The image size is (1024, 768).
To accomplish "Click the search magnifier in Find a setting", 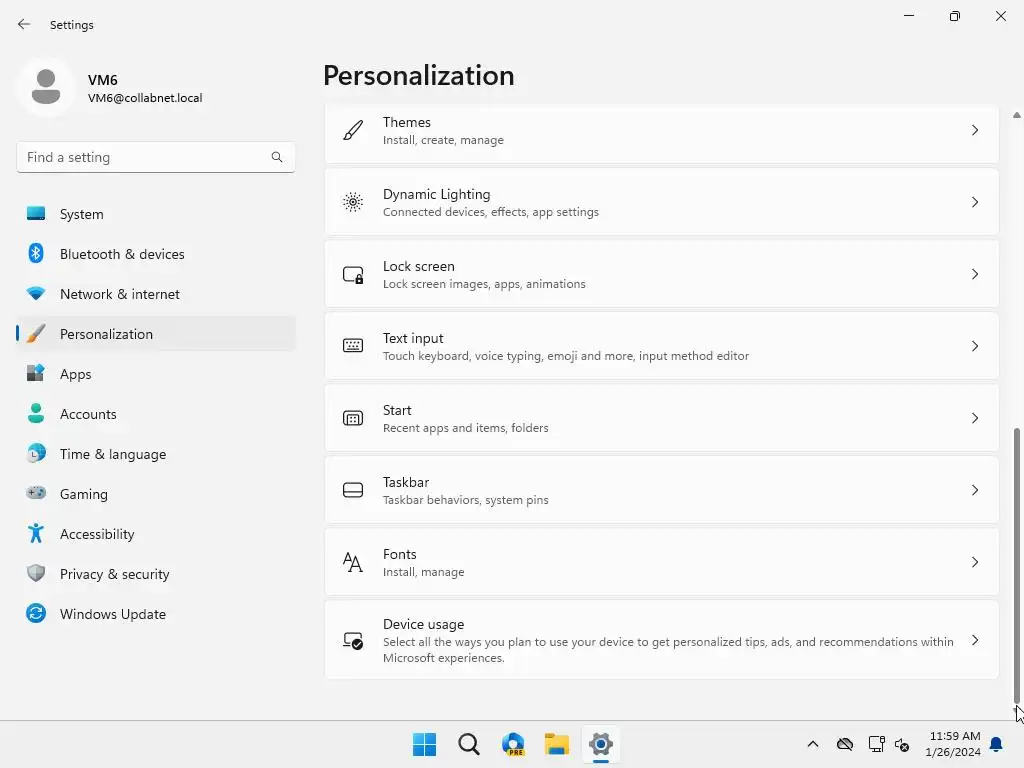I will (x=277, y=157).
